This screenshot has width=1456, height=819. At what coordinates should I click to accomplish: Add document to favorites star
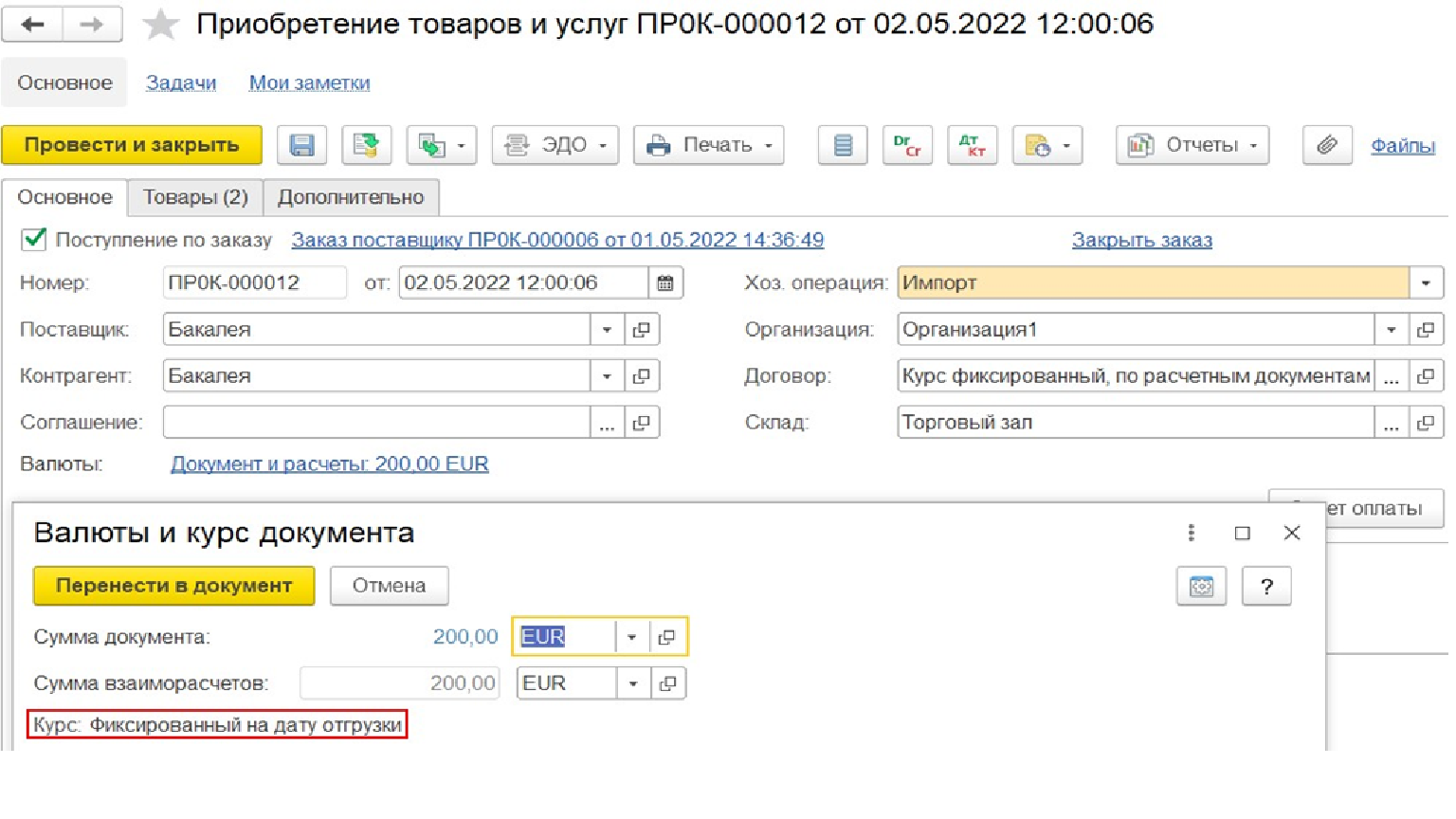point(160,25)
